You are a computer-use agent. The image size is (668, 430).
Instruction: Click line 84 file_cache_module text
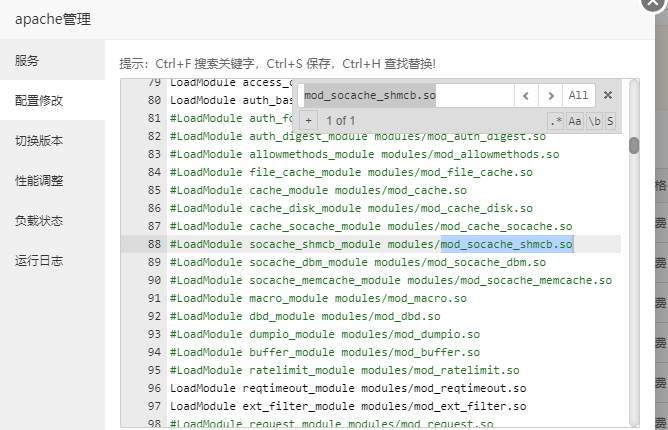pos(305,172)
